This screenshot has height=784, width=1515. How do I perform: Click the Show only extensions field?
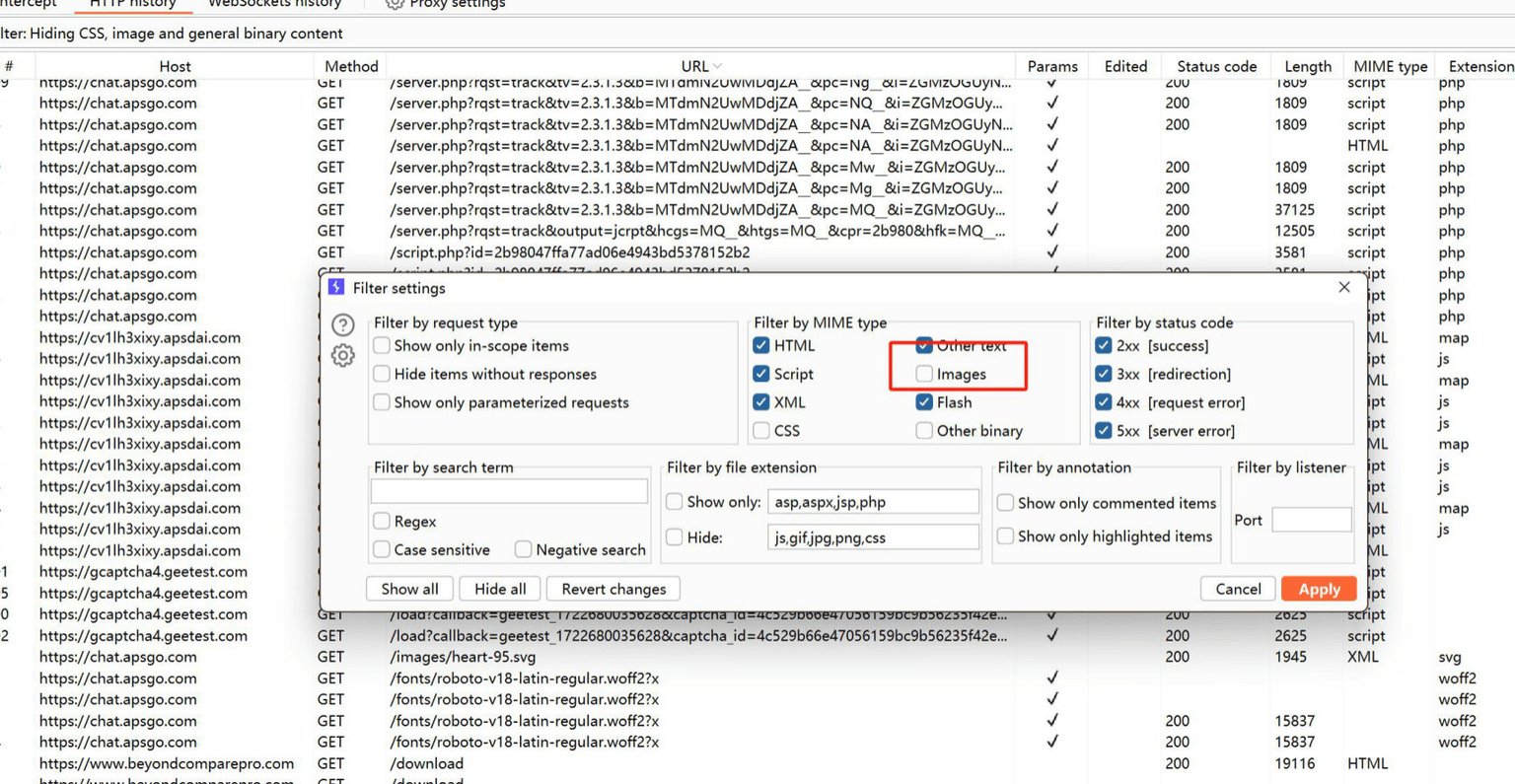point(873,502)
